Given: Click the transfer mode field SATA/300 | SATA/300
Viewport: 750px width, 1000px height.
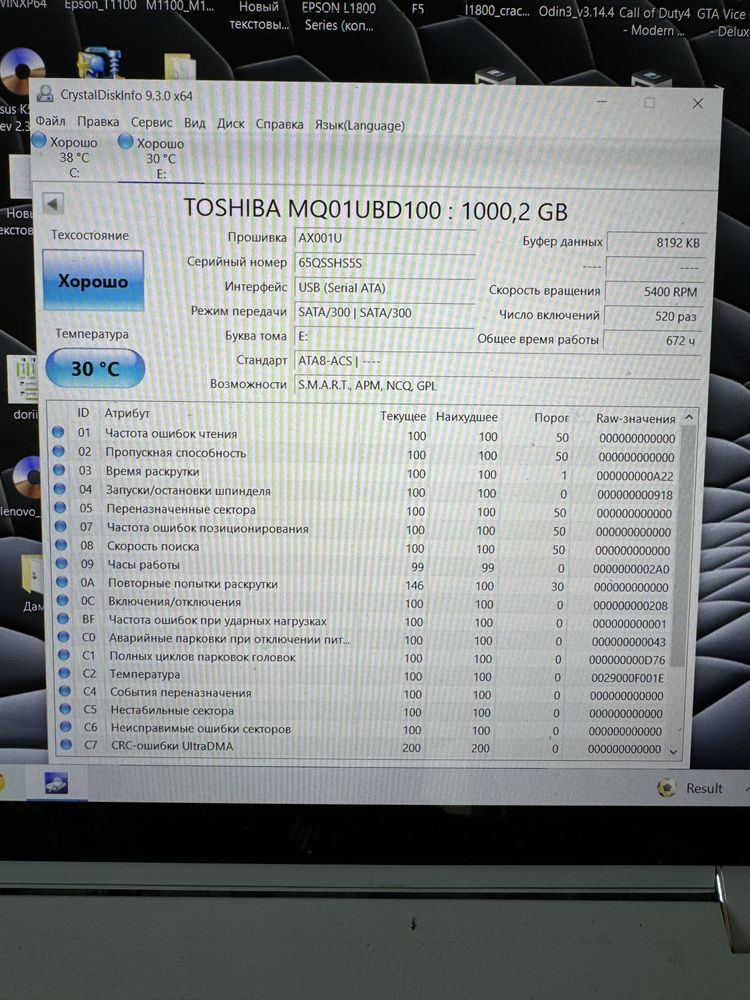Looking at the screenshot, I should click(x=385, y=312).
